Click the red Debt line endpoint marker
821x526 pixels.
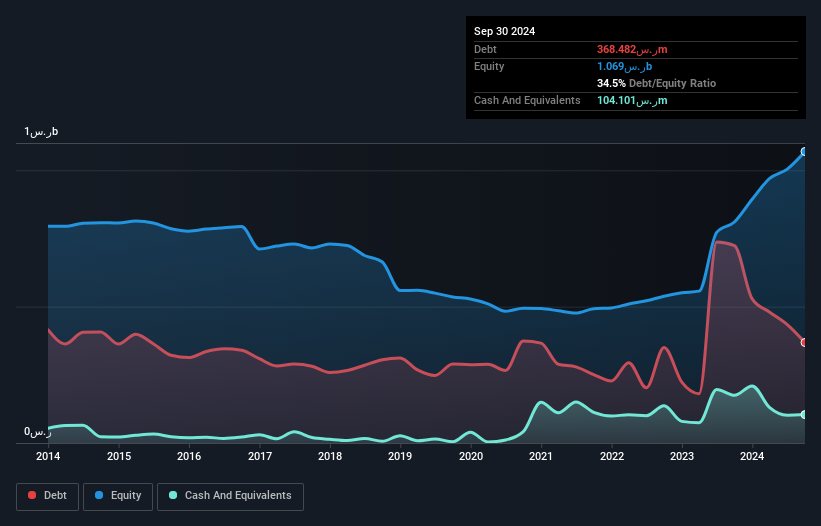804,342
